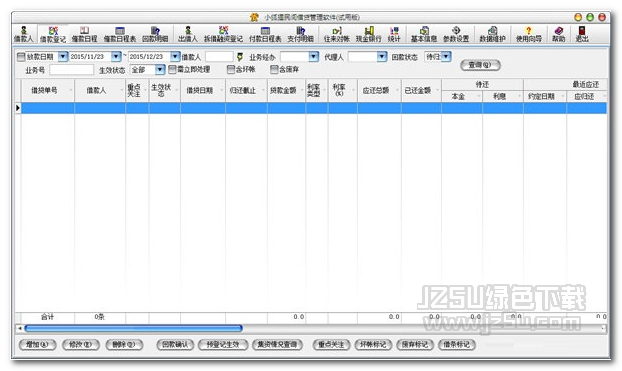Image resolution: width=622 pixels, height=371 pixels.
Task: Launch the 使用向导 usage wizard icon
Action: pos(528,34)
